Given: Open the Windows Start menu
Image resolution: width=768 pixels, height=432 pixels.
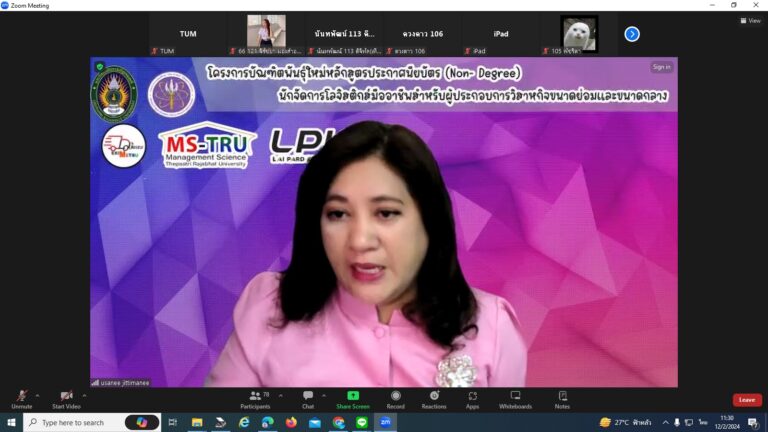Looking at the screenshot, I should pos(11,422).
